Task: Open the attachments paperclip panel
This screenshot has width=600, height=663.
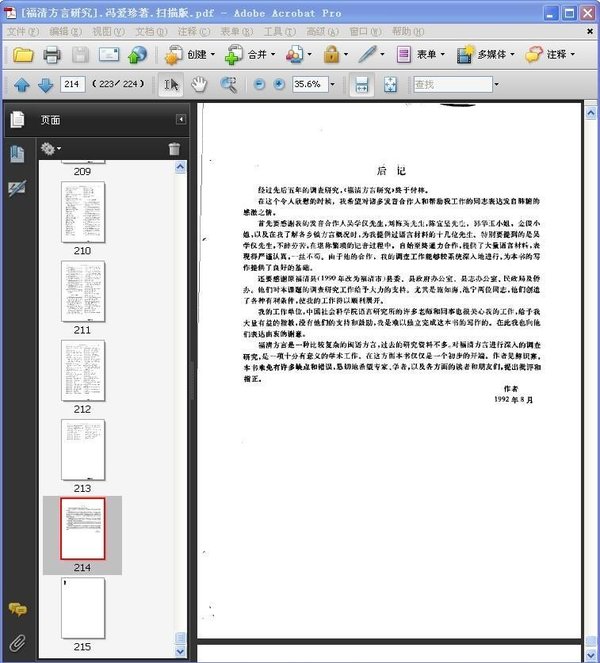Action: [x=17, y=643]
